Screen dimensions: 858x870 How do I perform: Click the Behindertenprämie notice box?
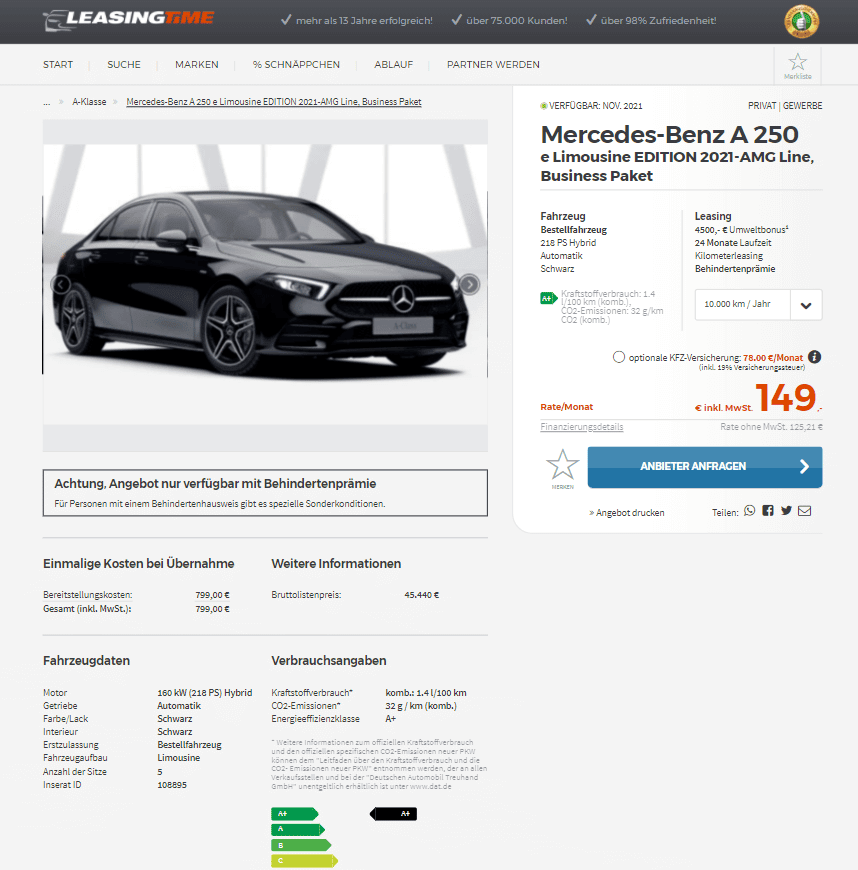click(265, 493)
